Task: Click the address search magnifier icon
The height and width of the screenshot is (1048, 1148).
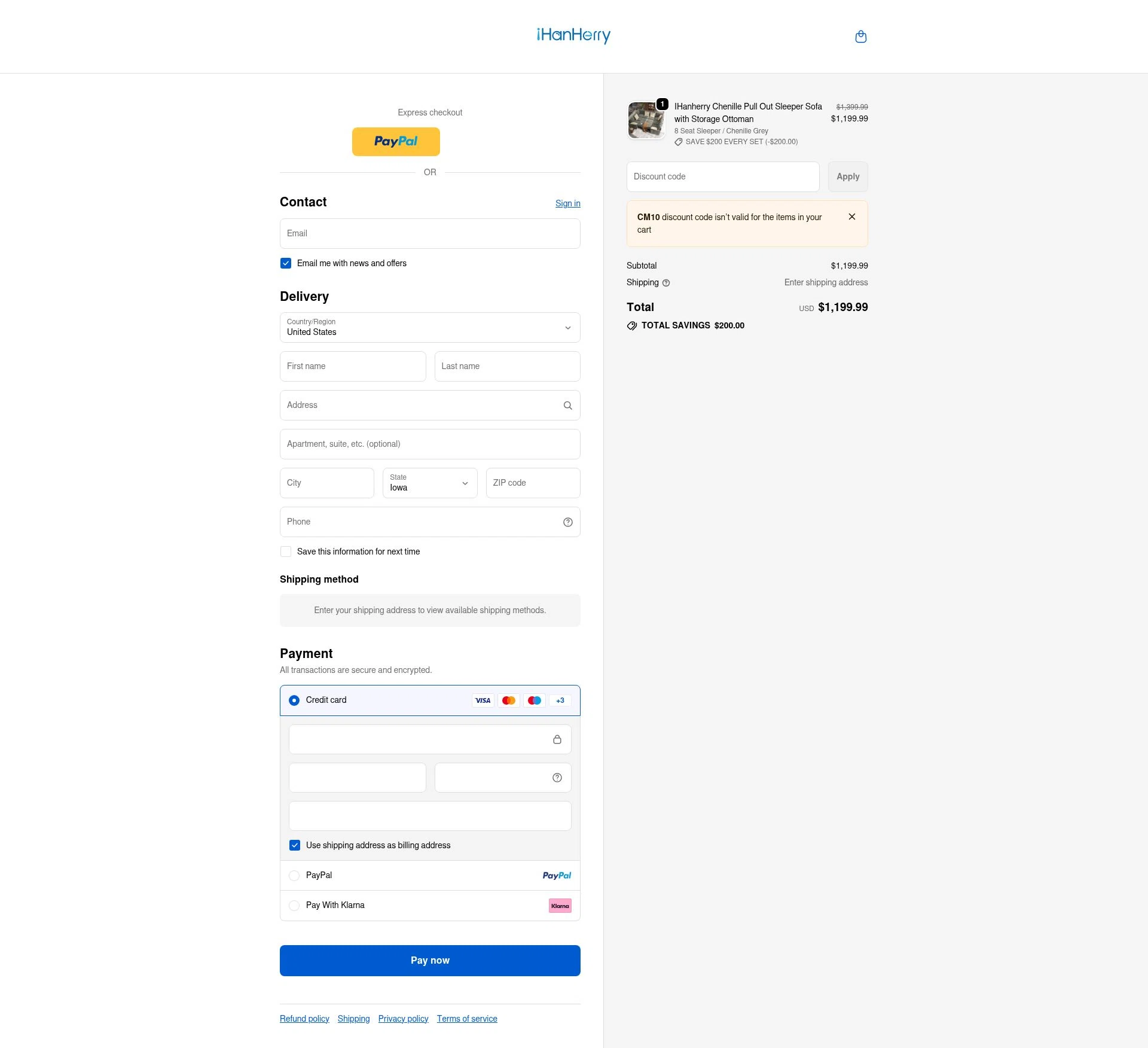Action: coord(567,405)
